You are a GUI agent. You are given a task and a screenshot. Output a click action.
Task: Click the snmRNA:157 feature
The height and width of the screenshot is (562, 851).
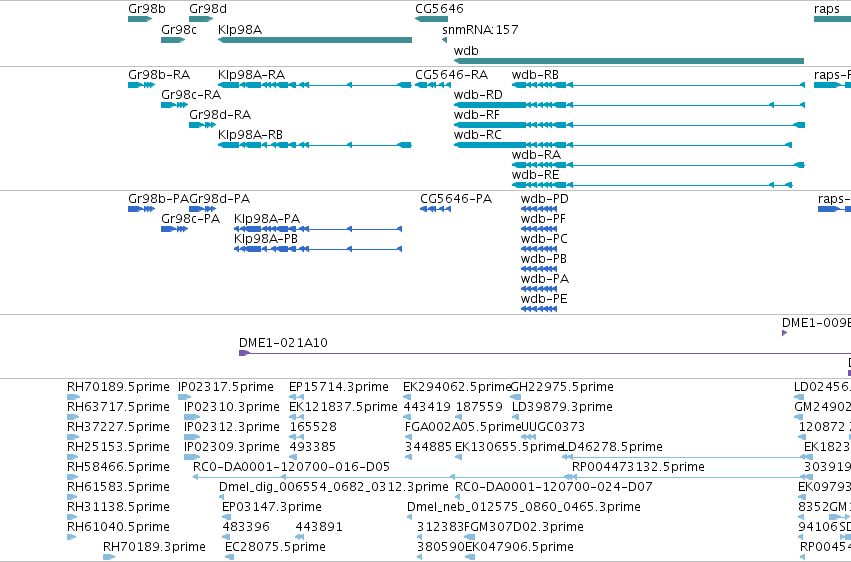pos(444,40)
